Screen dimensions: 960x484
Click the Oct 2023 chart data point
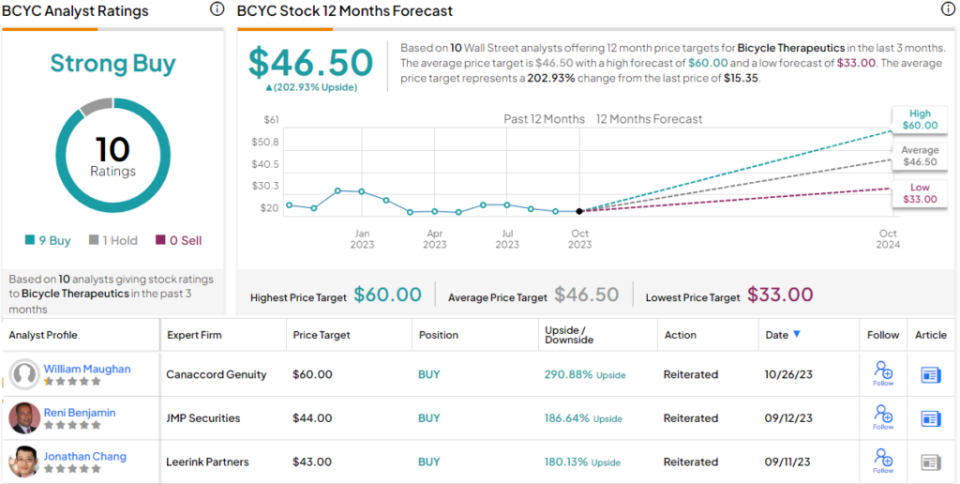580,211
